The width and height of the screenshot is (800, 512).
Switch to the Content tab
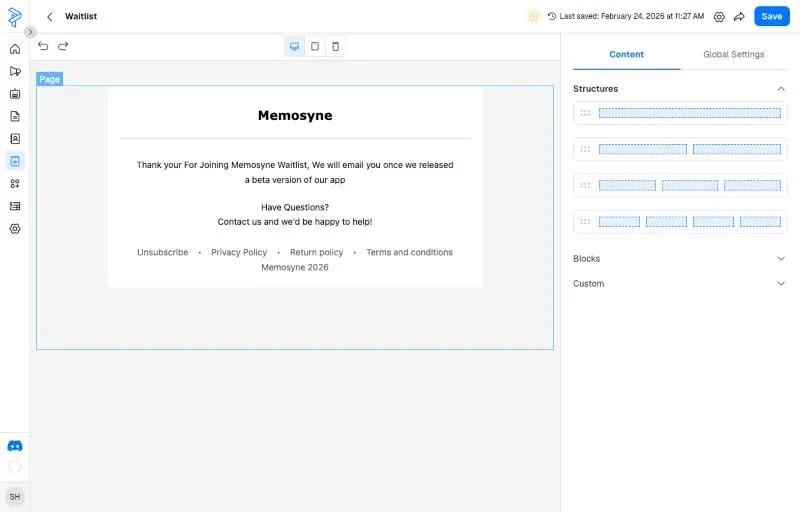[x=626, y=55]
